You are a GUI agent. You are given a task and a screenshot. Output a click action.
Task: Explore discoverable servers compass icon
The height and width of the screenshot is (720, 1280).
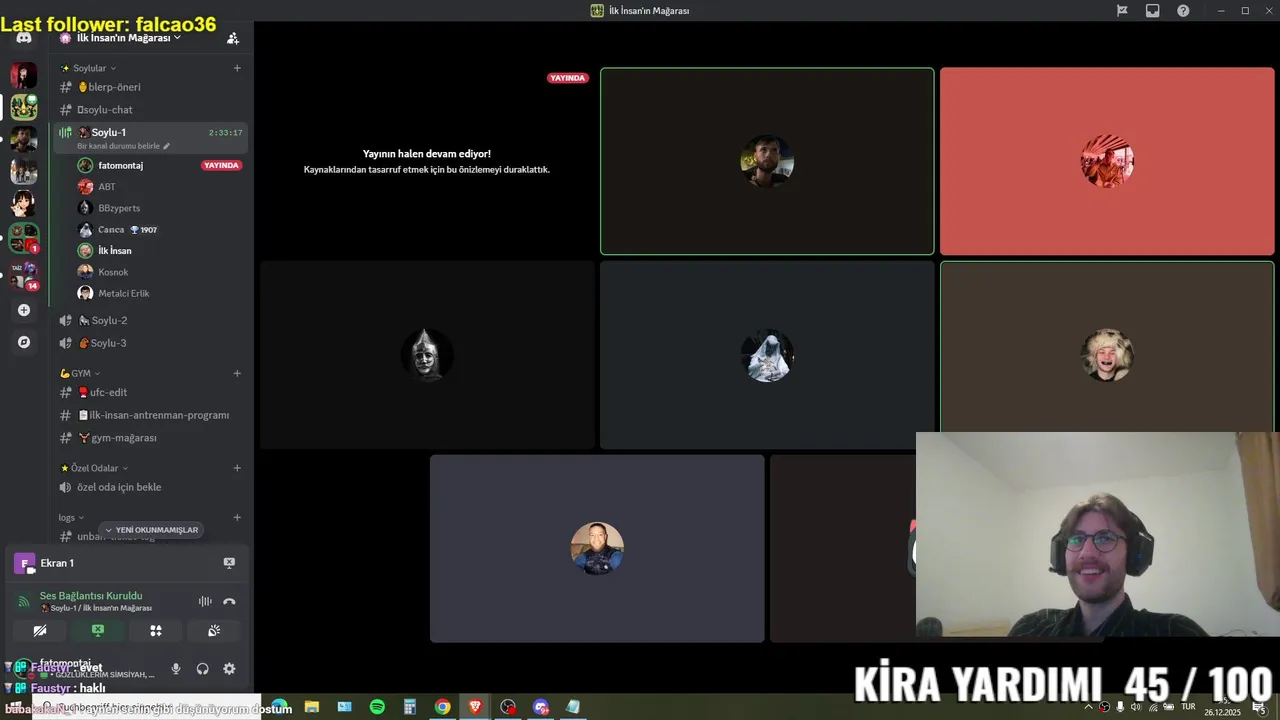24,342
